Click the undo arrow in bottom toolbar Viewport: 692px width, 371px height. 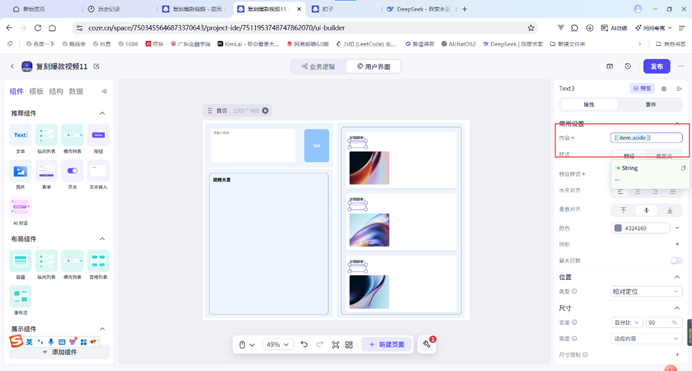[304, 345]
